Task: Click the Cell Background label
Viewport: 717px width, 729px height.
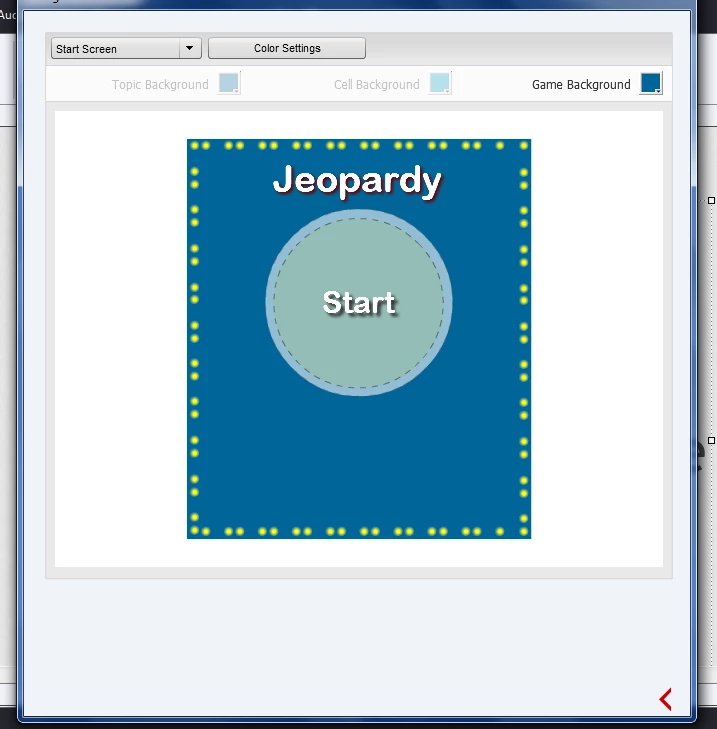Action: pyautogui.click(x=377, y=85)
